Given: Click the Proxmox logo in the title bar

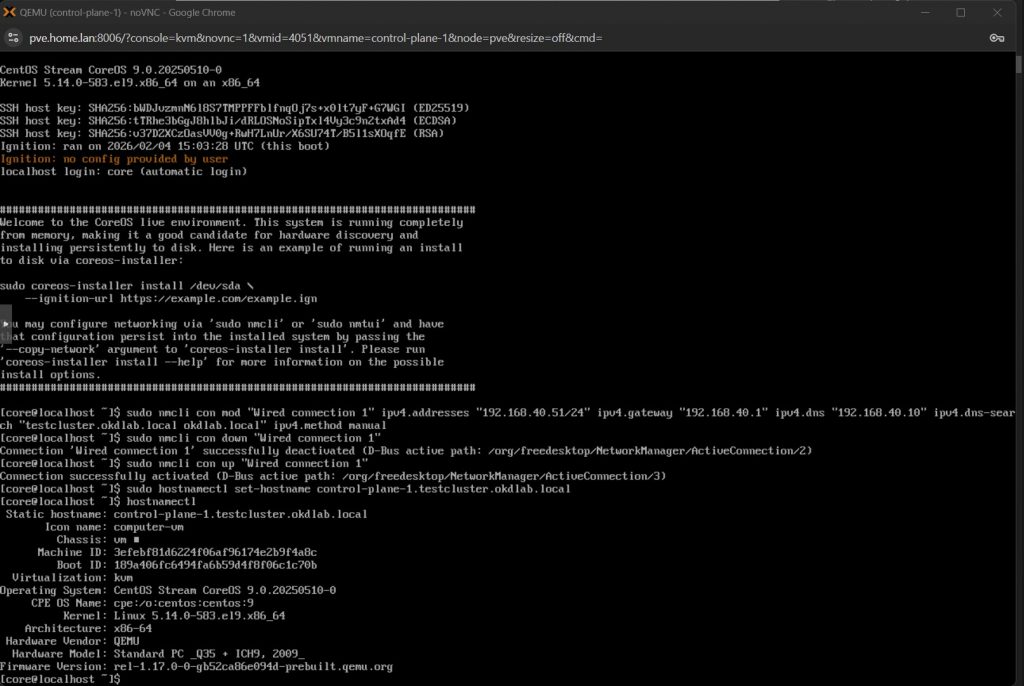Looking at the screenshot, I should [x=13, y=13].
